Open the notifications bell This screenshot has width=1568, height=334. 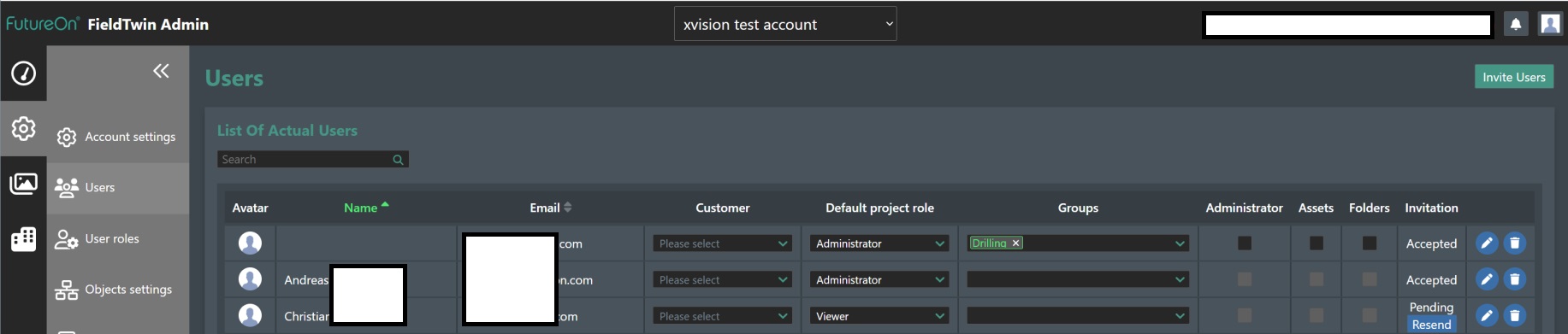click(1515, 24)
